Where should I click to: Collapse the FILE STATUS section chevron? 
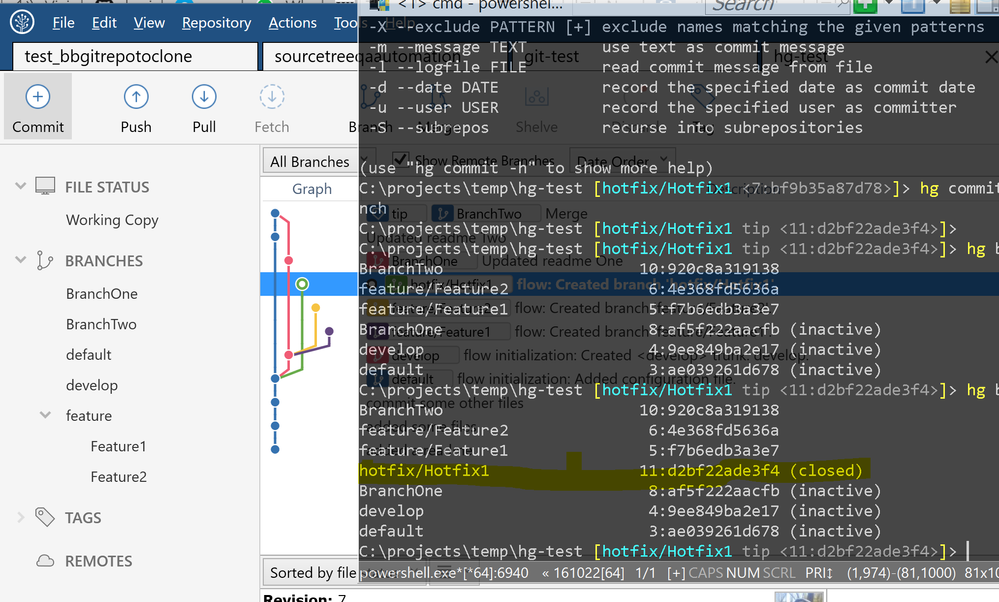tap(20, 186)
